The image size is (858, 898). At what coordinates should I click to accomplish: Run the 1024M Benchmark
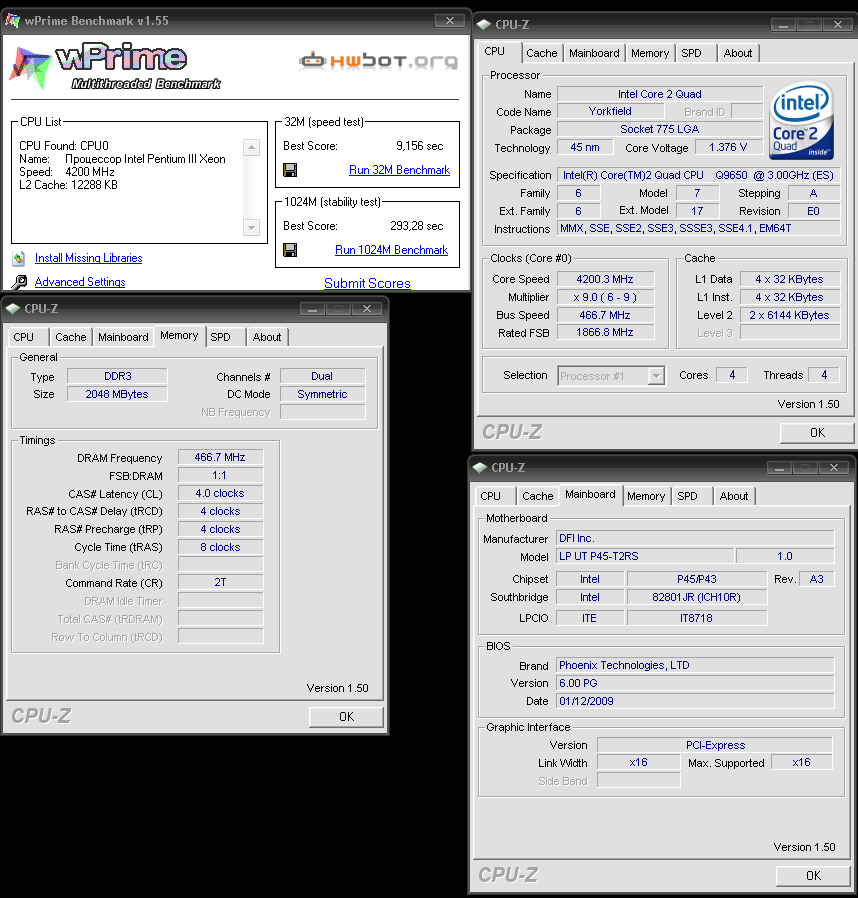coord(391,250)
